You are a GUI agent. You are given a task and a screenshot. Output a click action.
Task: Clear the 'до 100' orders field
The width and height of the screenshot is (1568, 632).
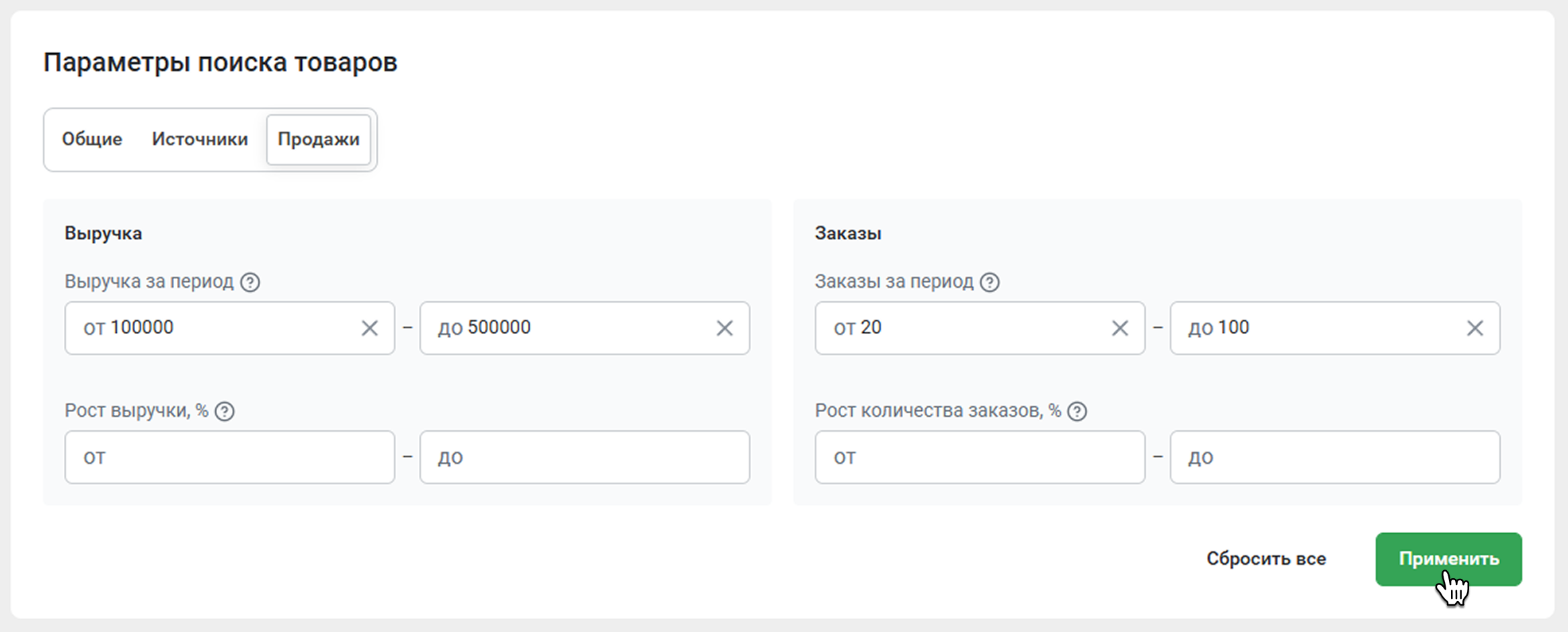coord(1475,328)
